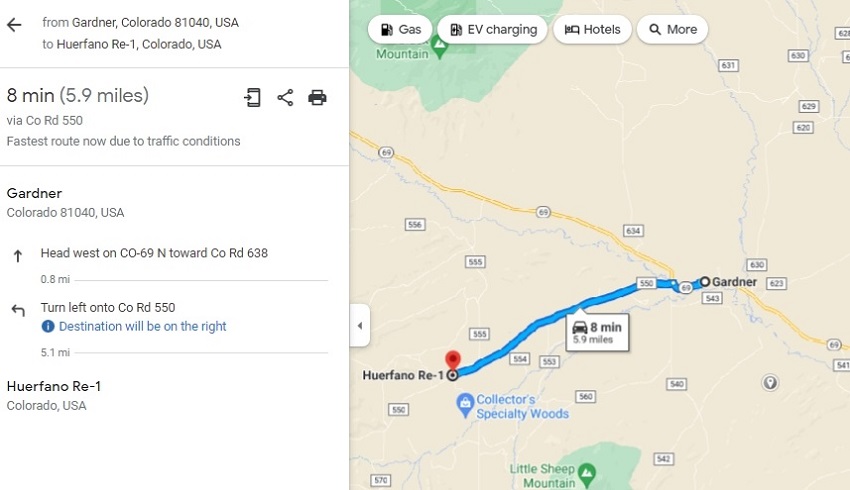Show EV charging stations on map
This screenshot has width=850, height=490.
click(x=493, y=29)
